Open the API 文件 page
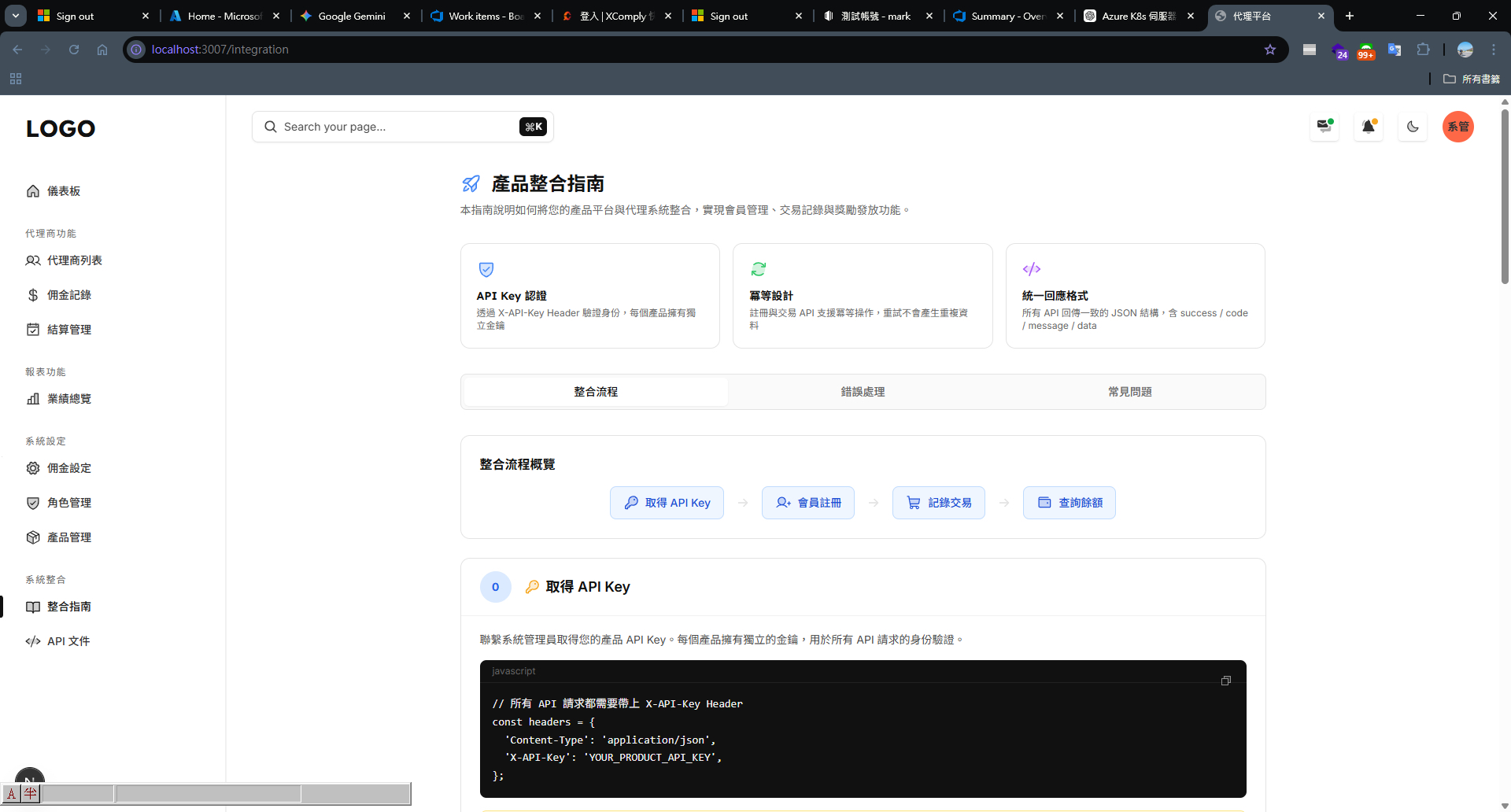 point(67,641)
